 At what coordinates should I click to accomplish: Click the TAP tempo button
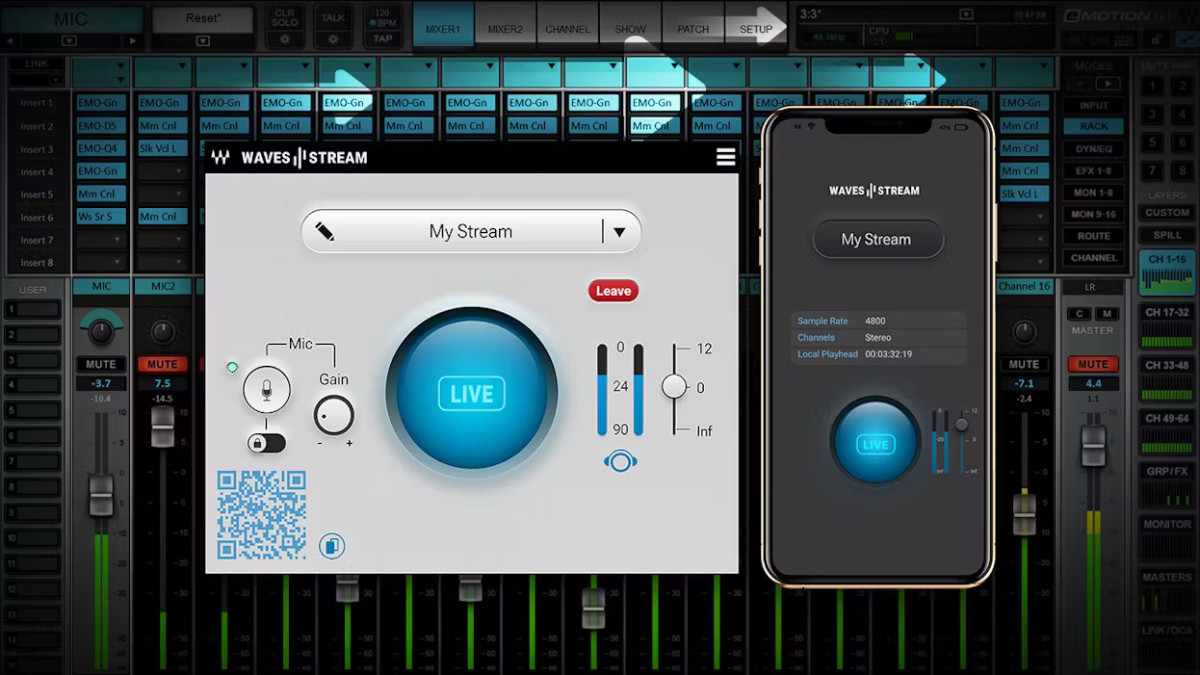click(382, 39)
